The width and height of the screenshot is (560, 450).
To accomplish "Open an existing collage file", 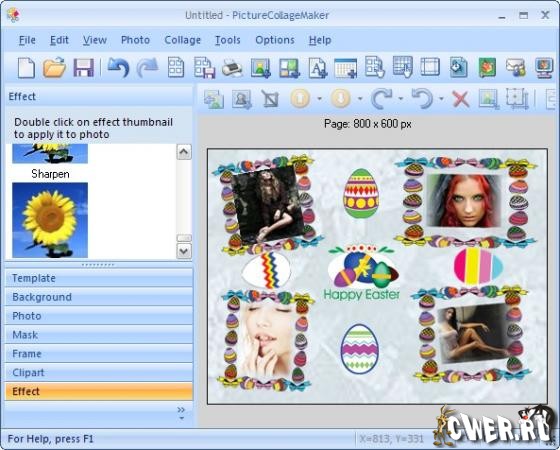I will pyautogui.click(x=54, y=68).
